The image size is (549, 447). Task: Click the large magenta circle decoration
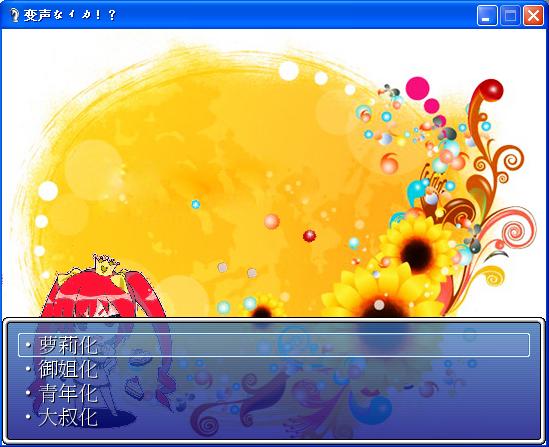[417, 88]
